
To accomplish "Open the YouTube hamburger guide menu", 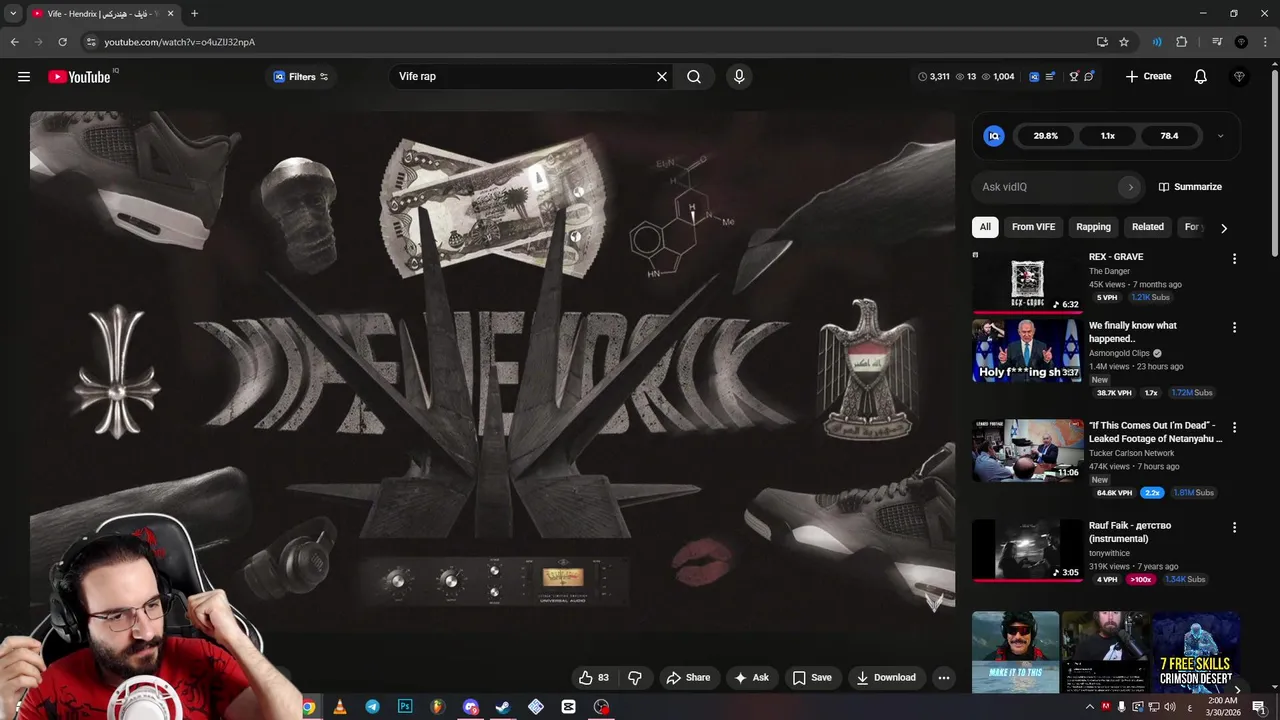I will pos(24,77).
